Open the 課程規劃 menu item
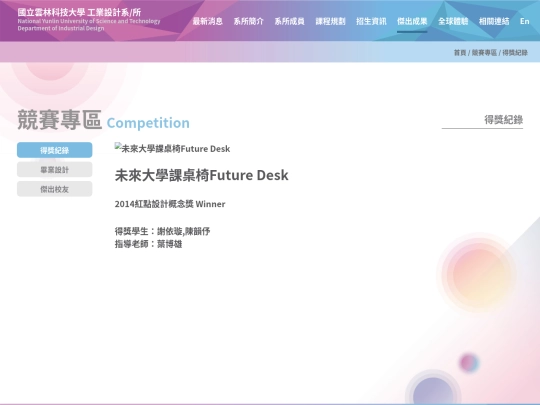 coord(330,21)
